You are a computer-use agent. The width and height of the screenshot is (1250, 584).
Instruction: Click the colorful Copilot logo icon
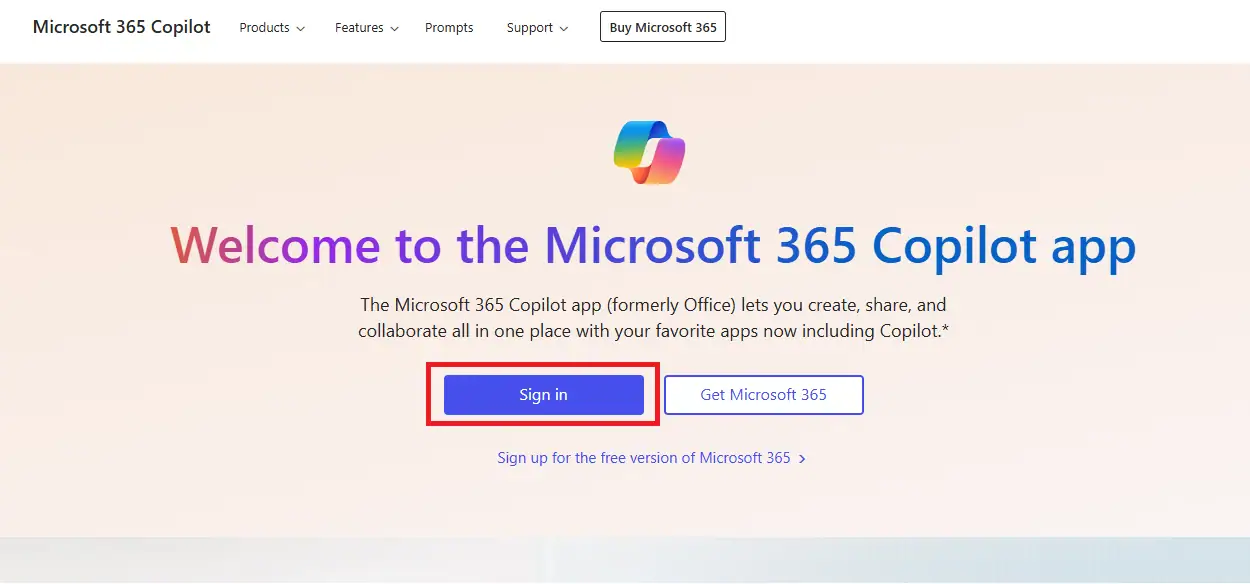click(x=650, y=152)
